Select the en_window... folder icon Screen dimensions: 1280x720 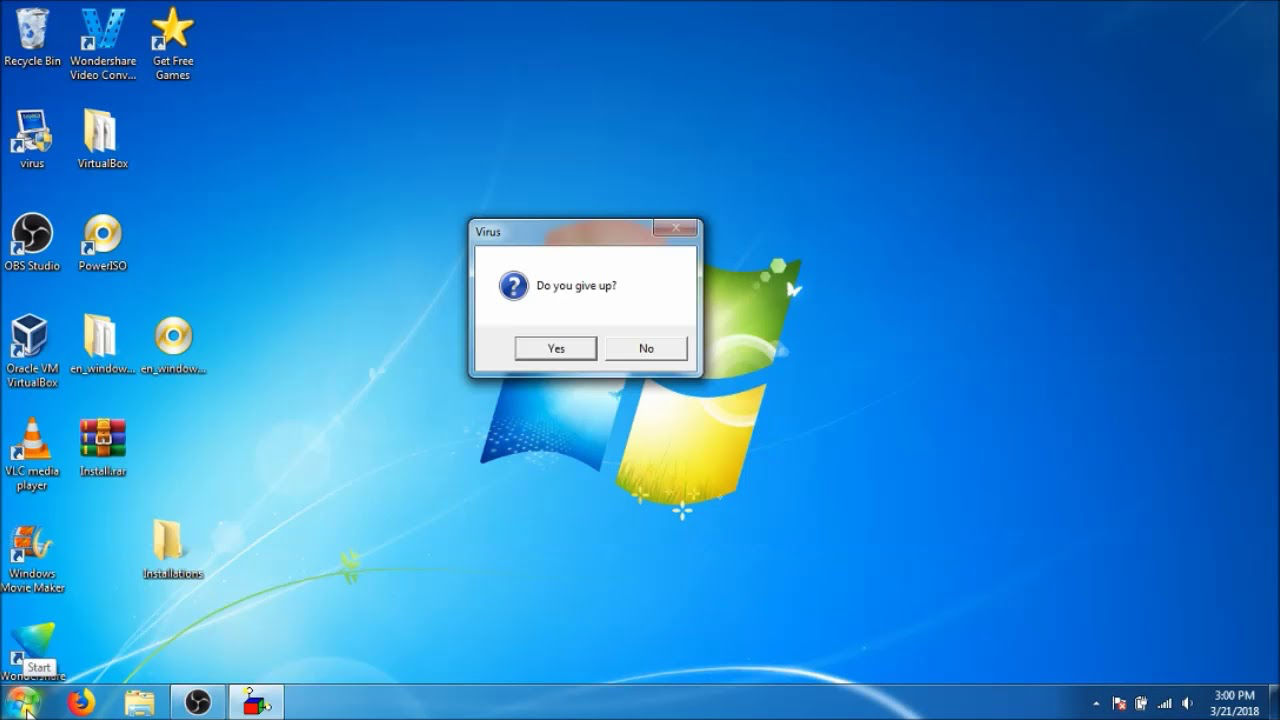(x=102, y=344)
